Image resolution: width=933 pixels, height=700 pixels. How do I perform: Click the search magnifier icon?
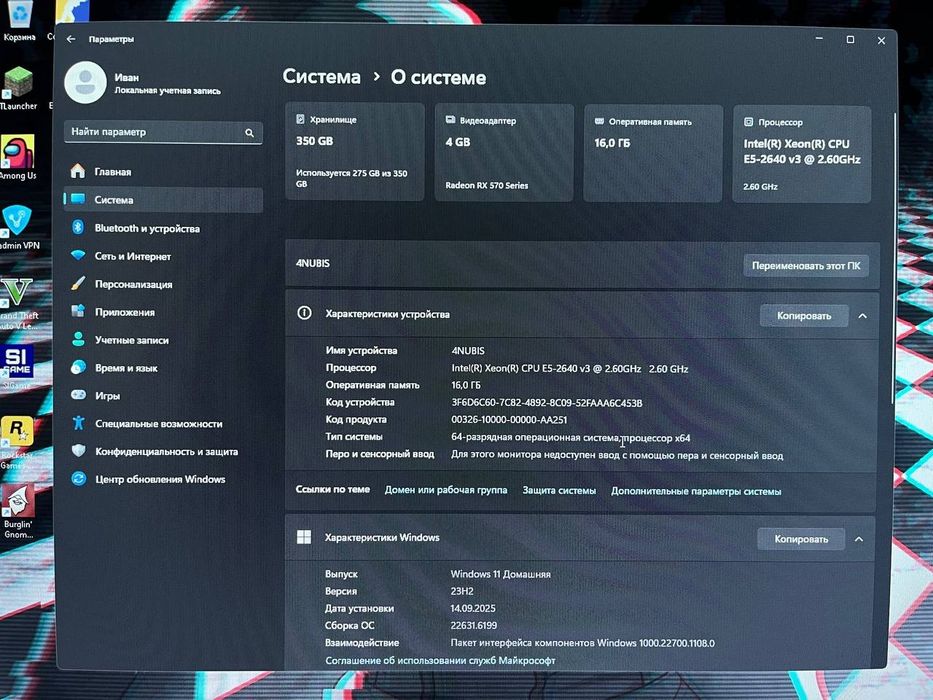pyautogui.click(x=249, y=133)
